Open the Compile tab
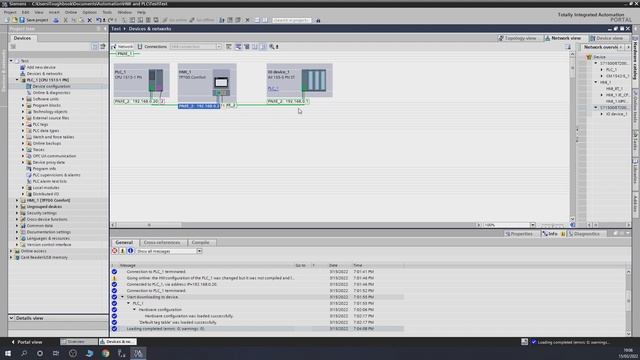Viewport: 640px width, 360px height. 200,242
